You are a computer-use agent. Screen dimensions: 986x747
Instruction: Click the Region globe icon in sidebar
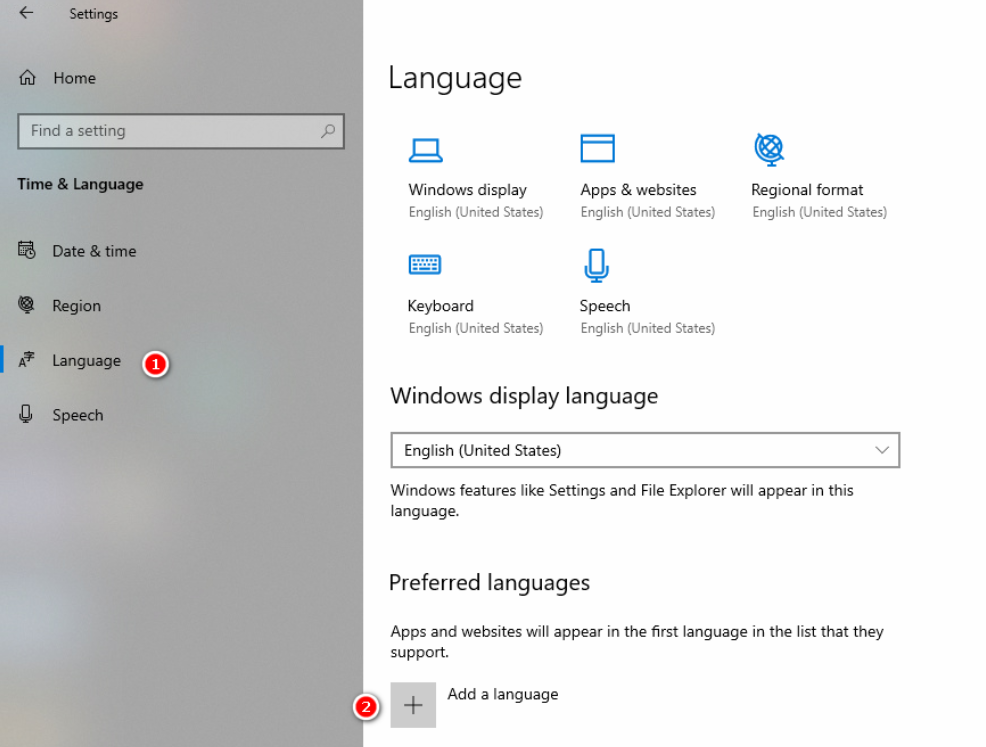(26, 304)
